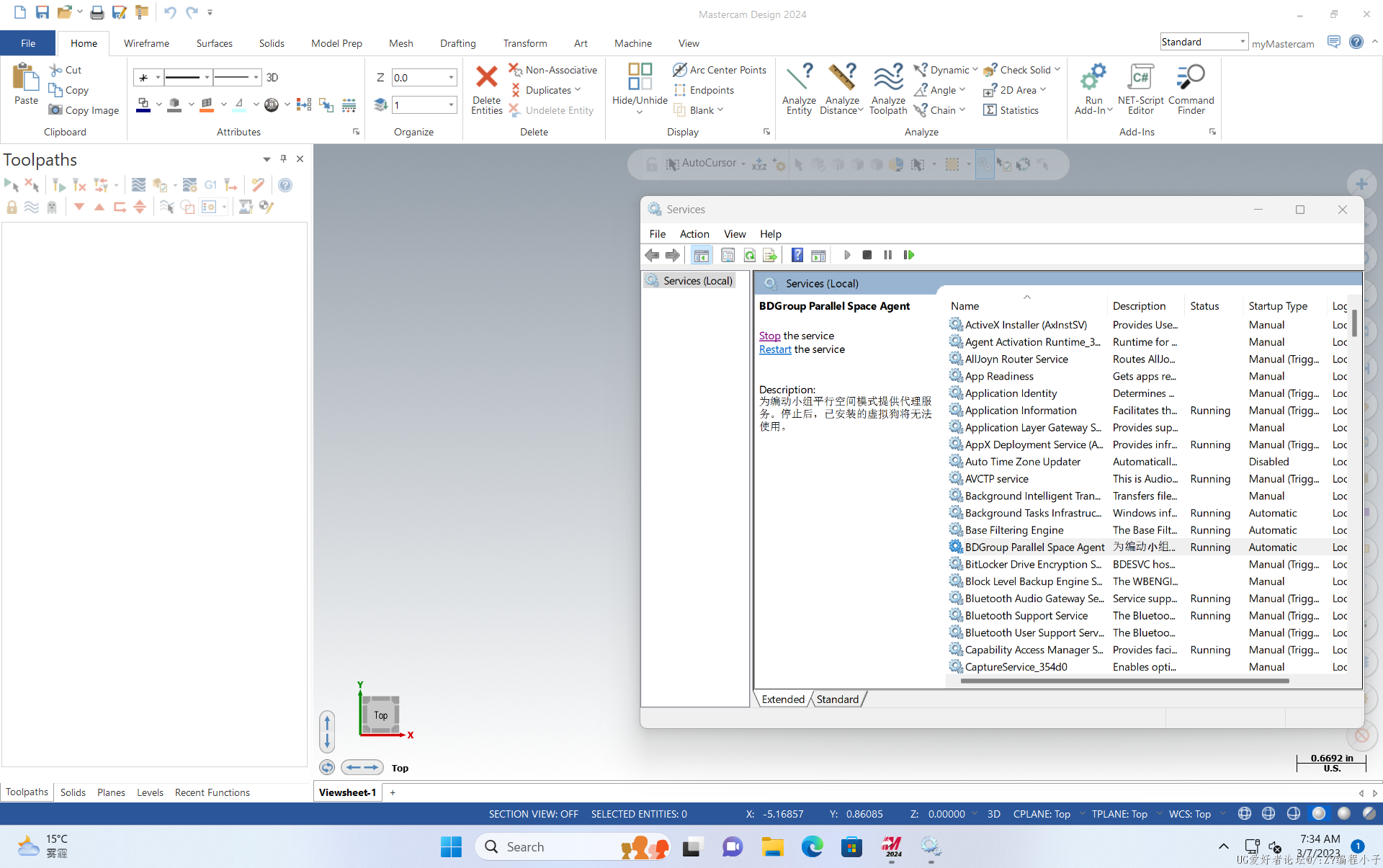Toggle SECTION VIEW: OFF in status bar
Viewport: 1383px width, 868px height.
click(x=533, y=814)
